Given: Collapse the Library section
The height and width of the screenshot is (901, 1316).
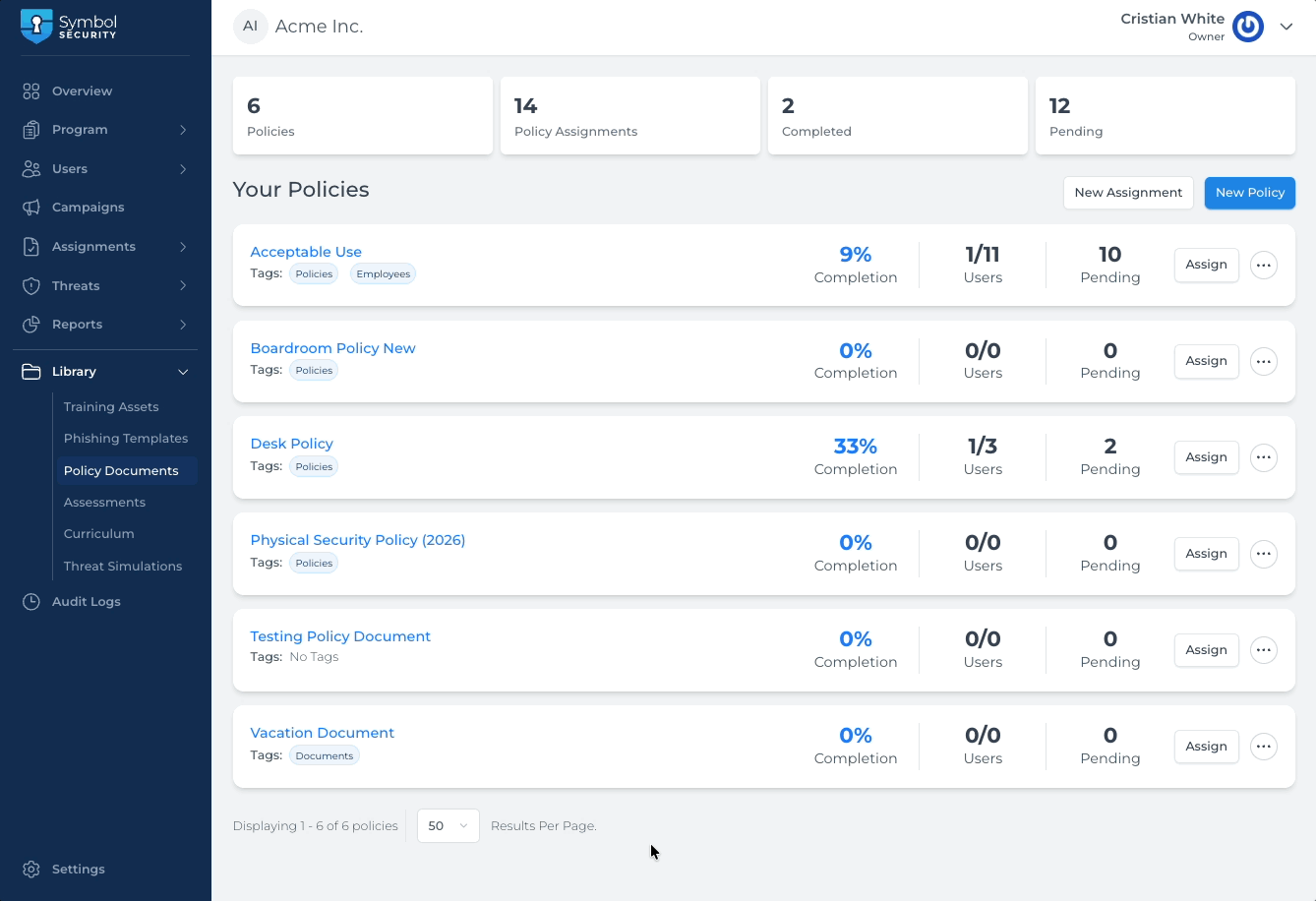Looking at the screenshot, I should pyautogui.click(x=183, y=372).
